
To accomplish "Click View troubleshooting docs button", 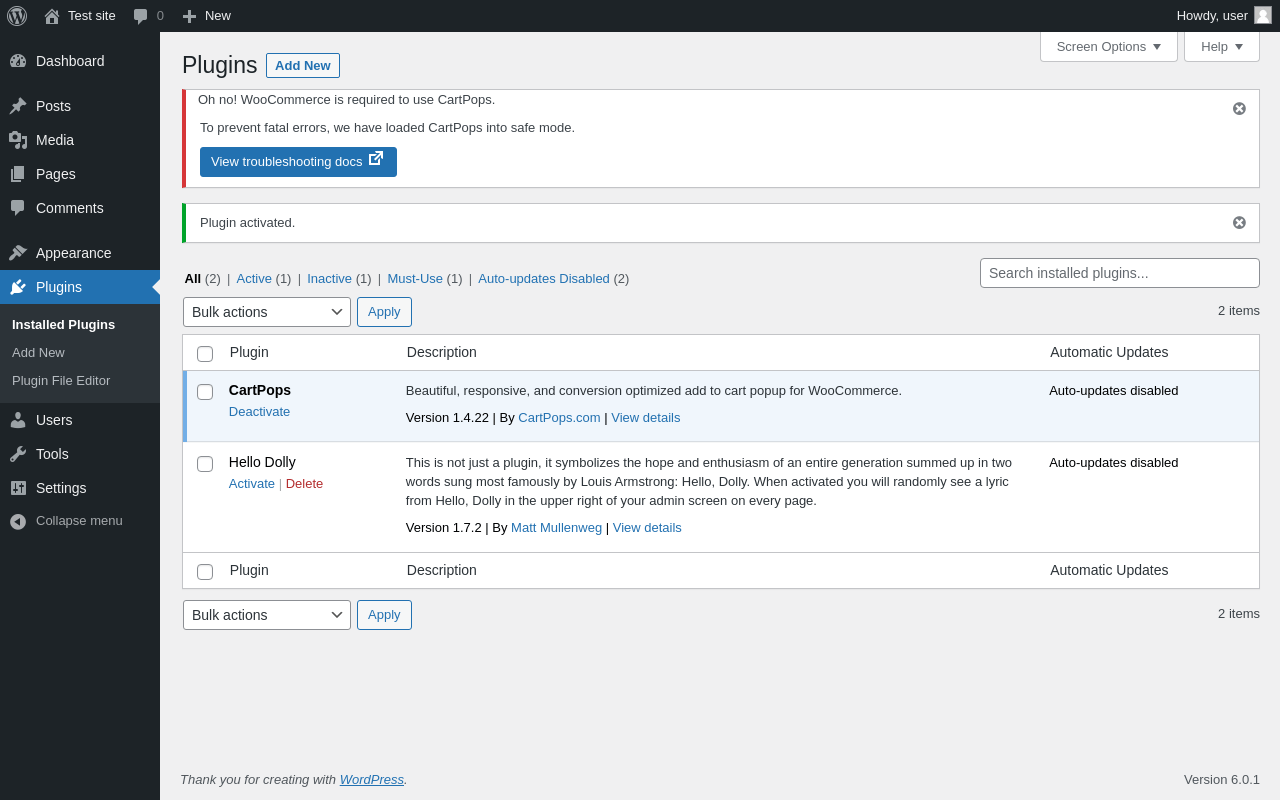I will pos(298,162).
